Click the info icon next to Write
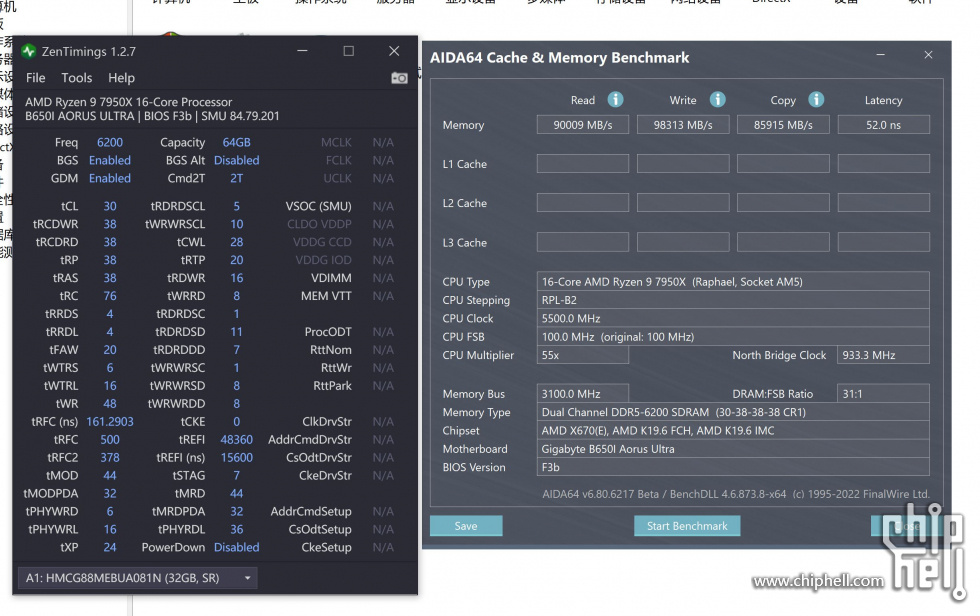Viewport: 980px width, 616px height. [717, 100]
